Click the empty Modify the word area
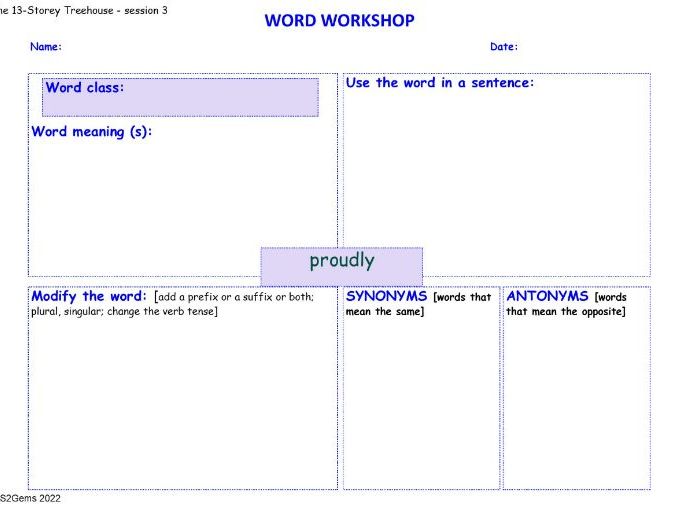This screenshot has height=509, width=678. point(180,400)
